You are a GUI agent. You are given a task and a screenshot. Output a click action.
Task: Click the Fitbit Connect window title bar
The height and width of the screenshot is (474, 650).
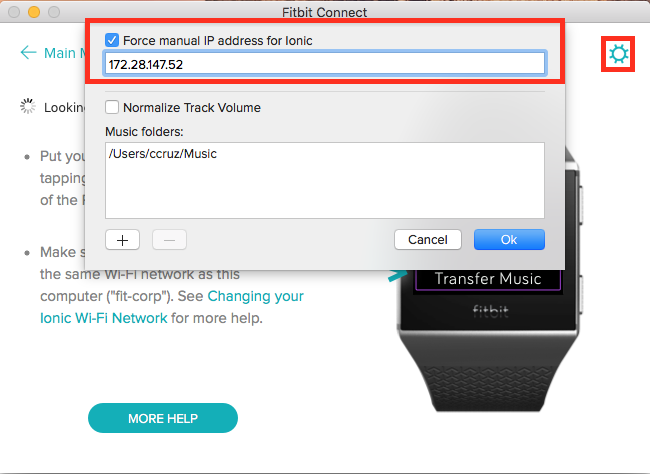point(325,12)
